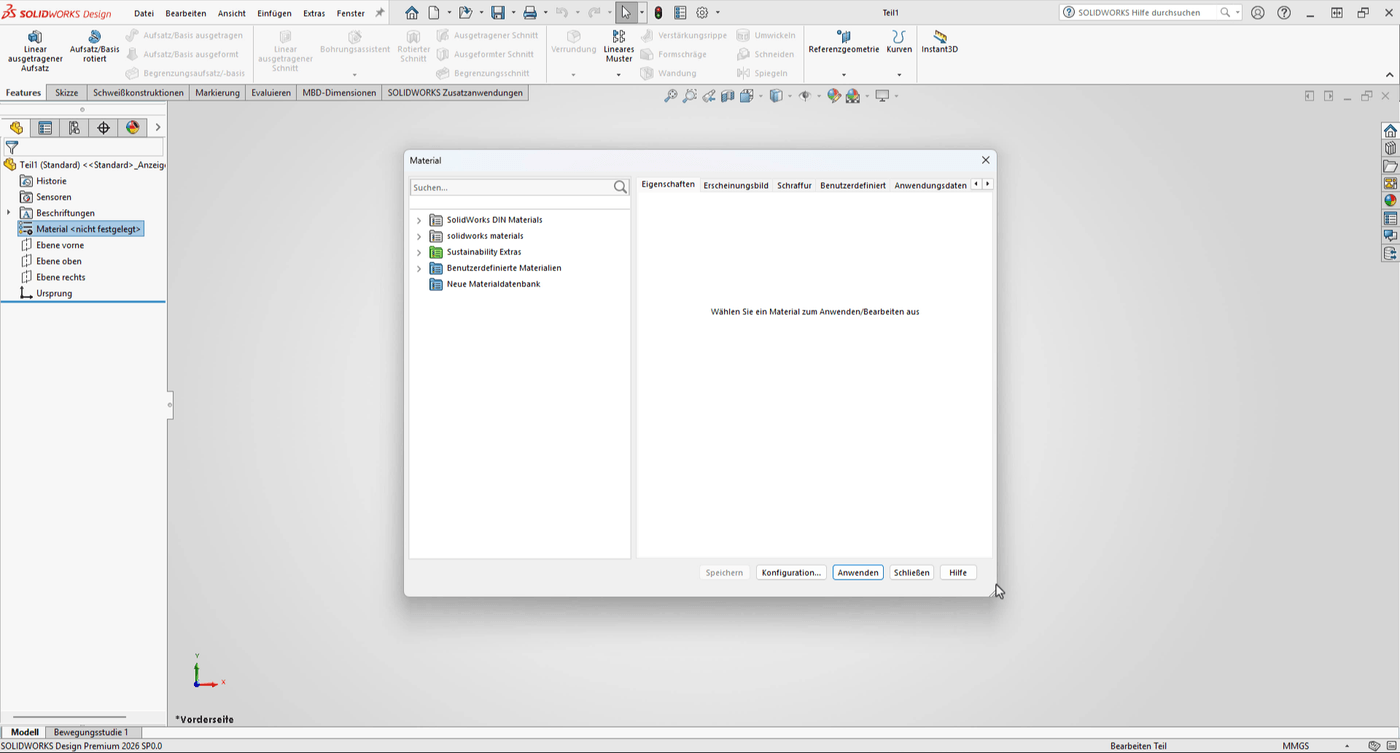Click the Suchen input field
The image size is (1400, 753).
[510, 187]
